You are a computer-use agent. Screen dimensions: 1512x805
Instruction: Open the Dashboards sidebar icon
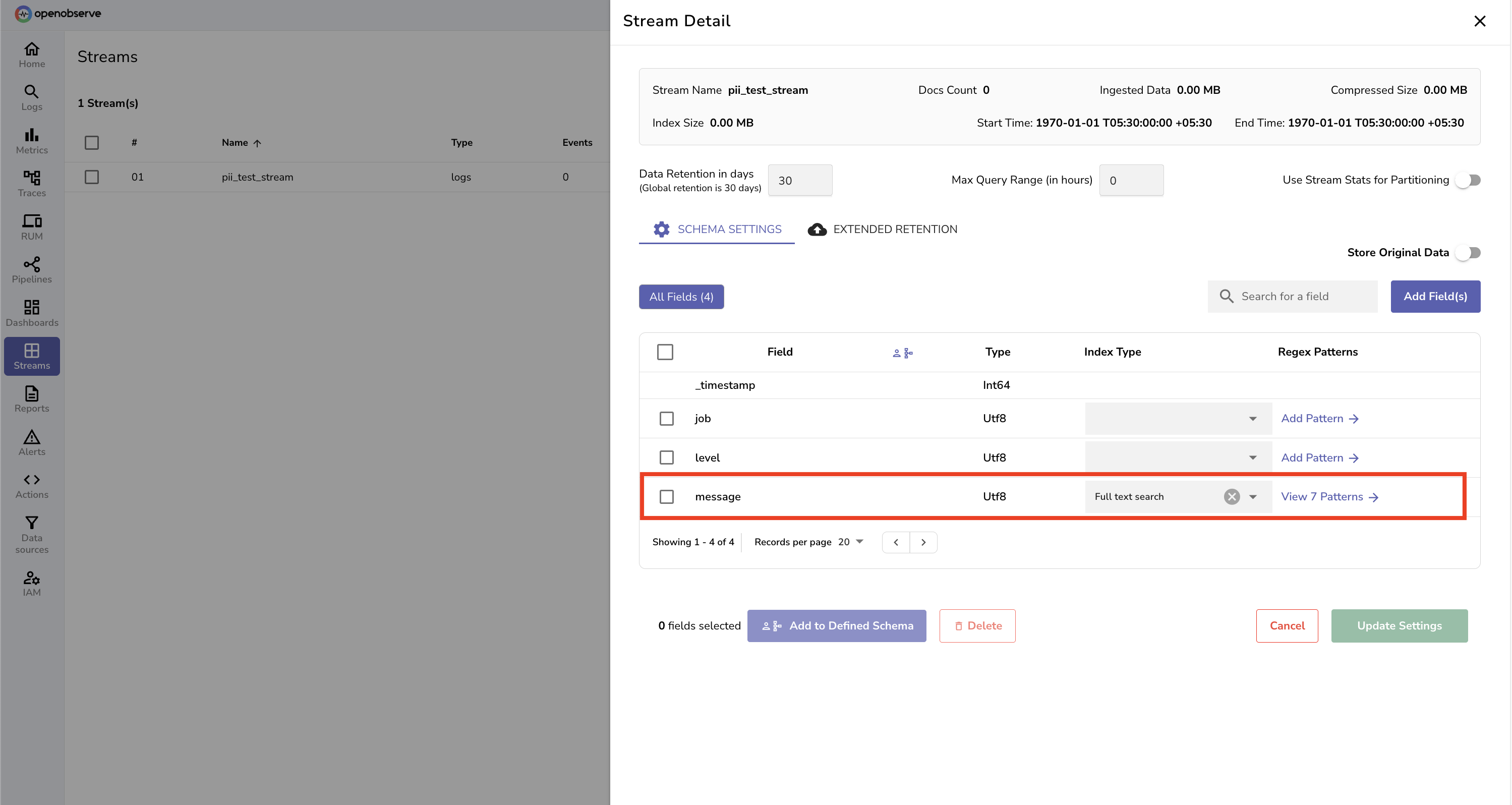click(x=32, y=307)
